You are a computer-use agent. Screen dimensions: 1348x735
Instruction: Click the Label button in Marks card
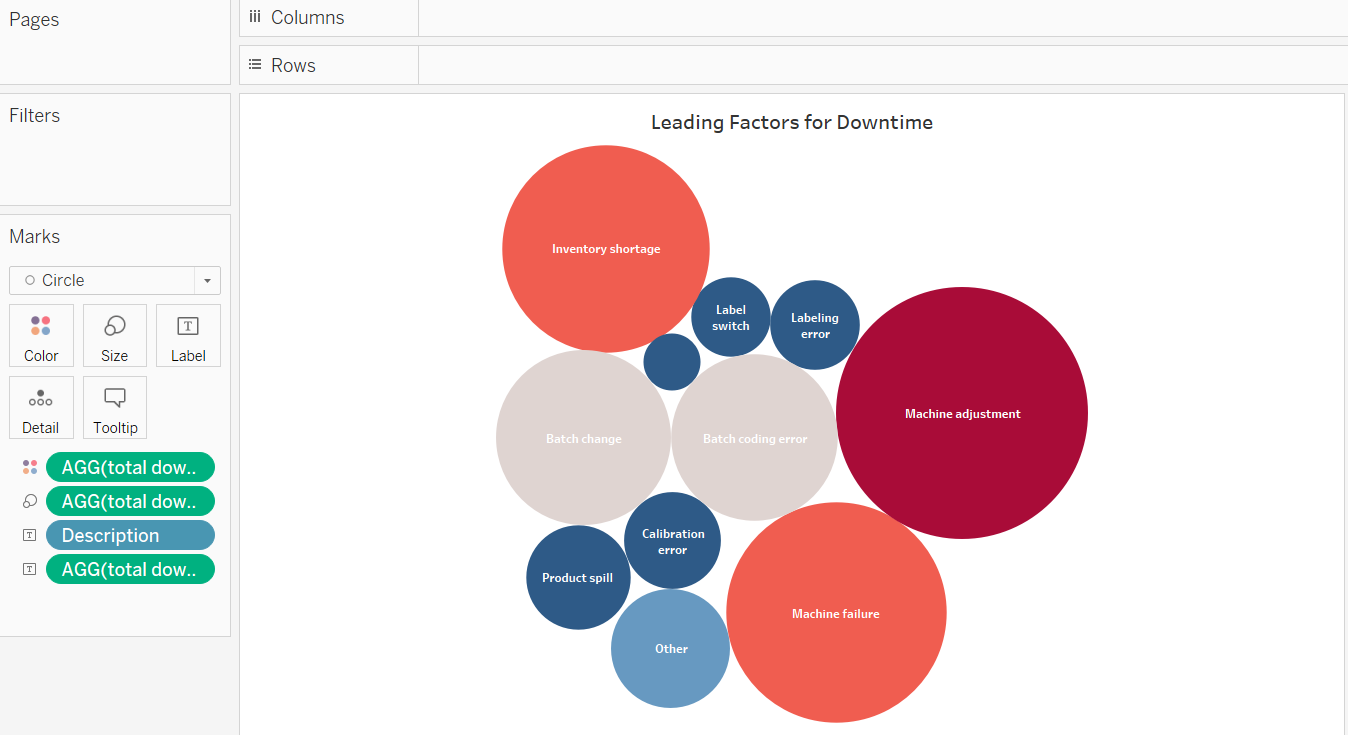(188, 336)
